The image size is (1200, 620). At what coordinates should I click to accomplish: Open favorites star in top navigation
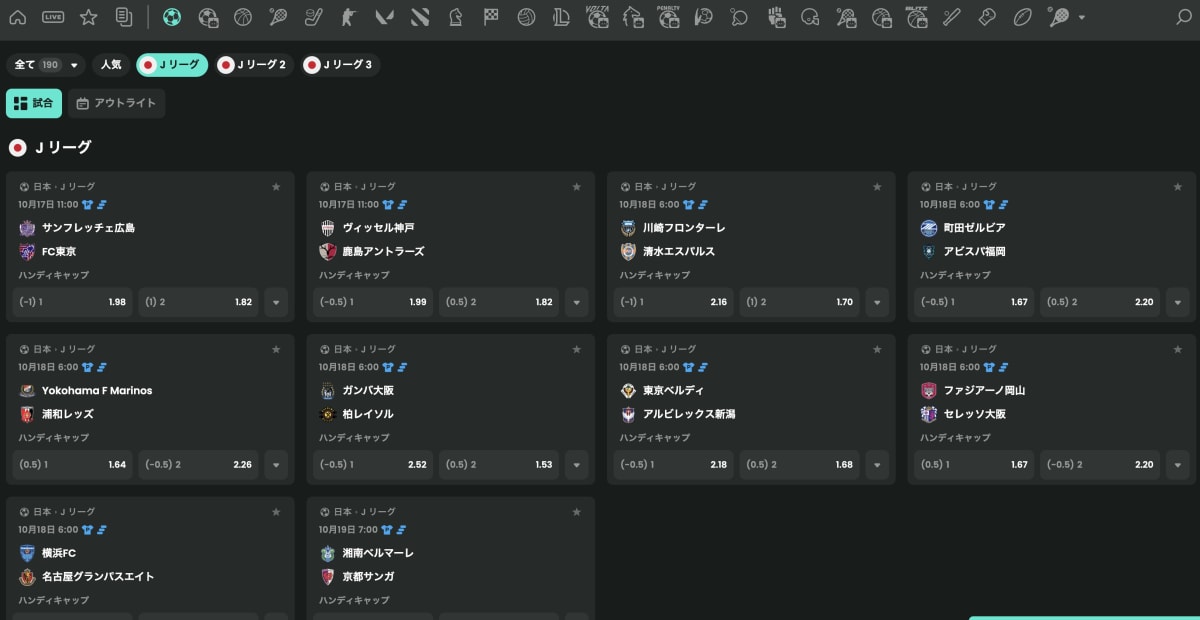88,17
